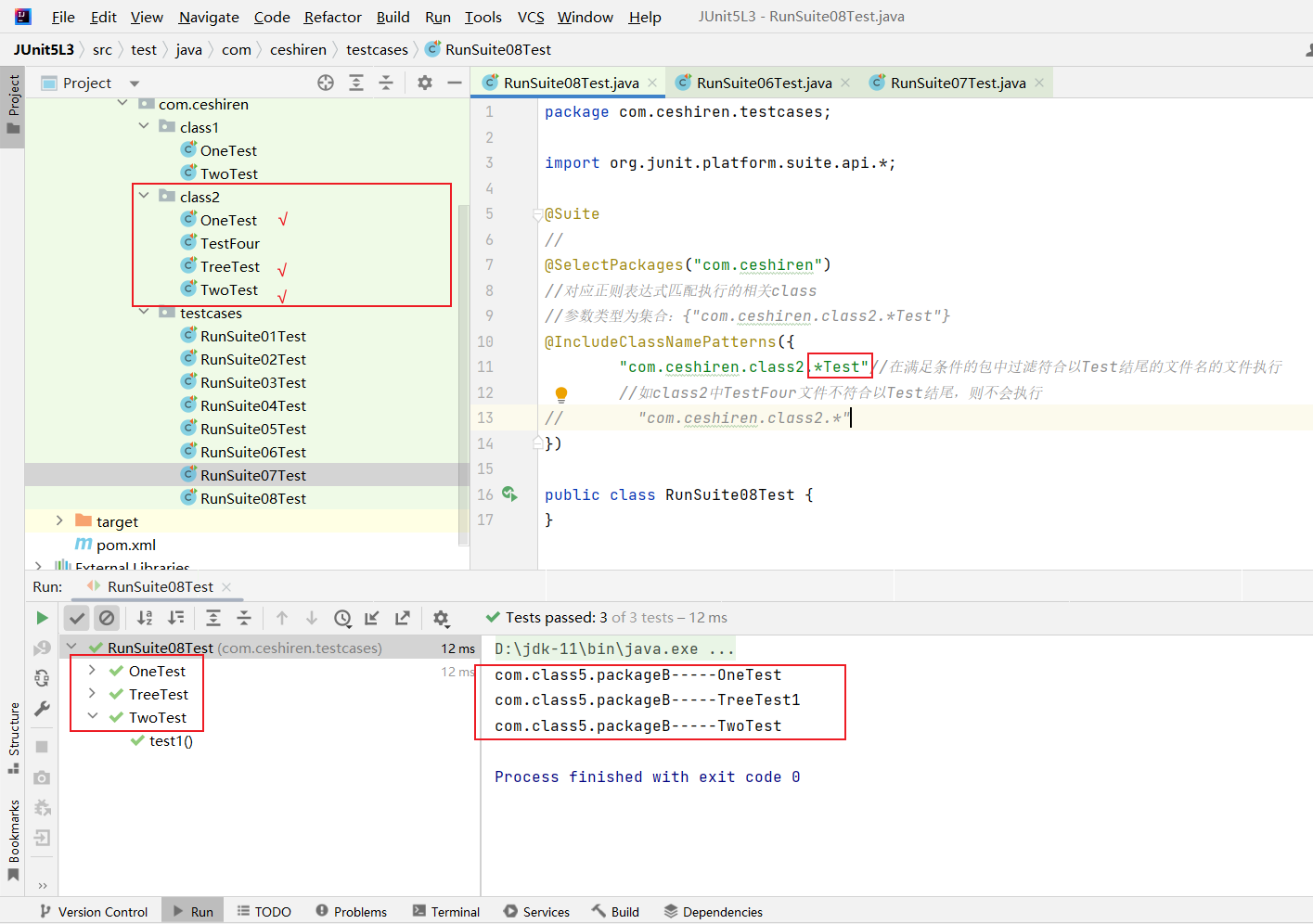1313x924 pixels.
Task: Toggle Show Passed tests checkmark button
Action: pos(77,618)
